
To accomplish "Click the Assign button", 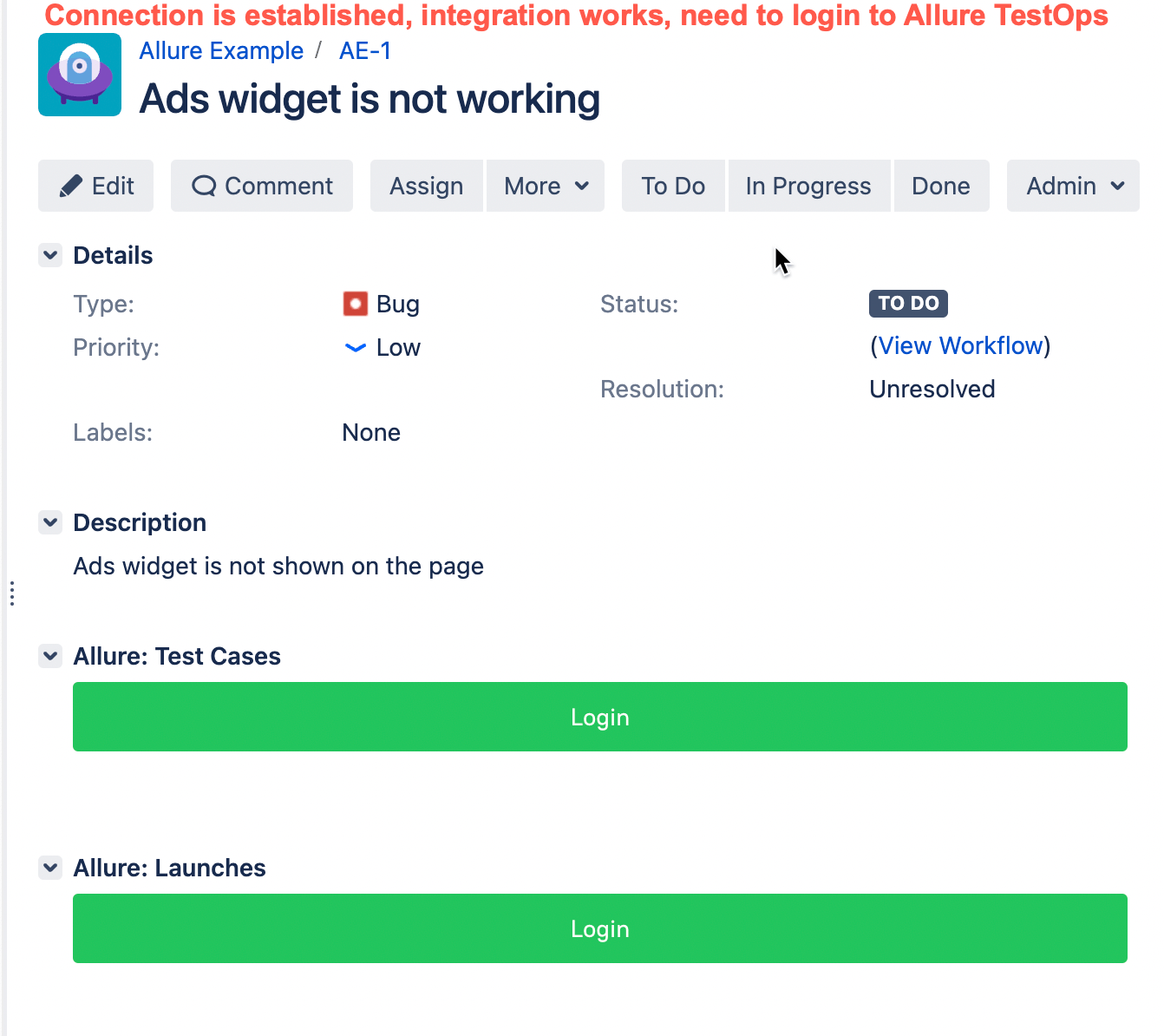I will 427,186.
